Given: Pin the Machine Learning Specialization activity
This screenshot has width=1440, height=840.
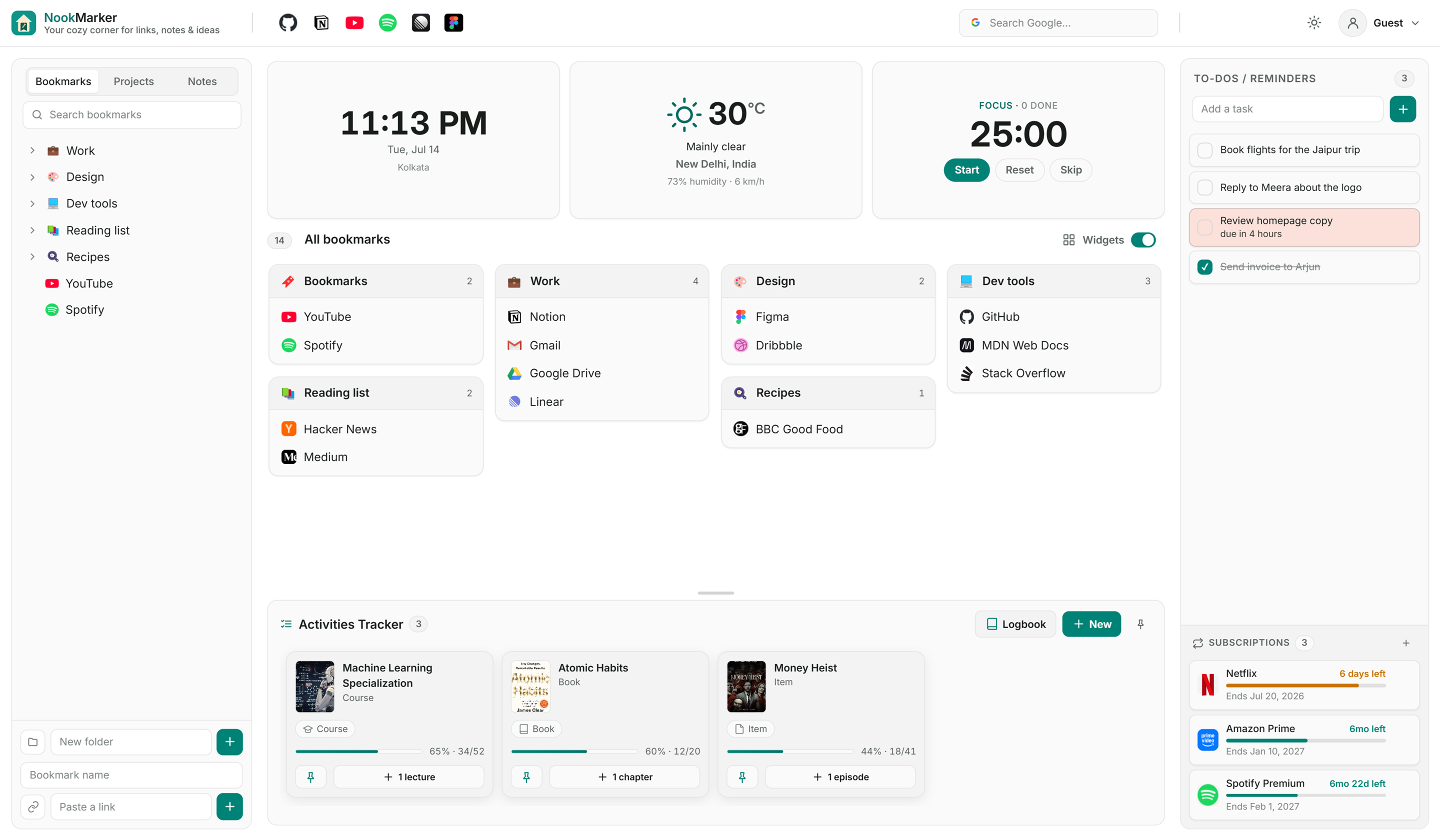Looking at the screenshot, I should pyautogui.click(x=311, y=777).
